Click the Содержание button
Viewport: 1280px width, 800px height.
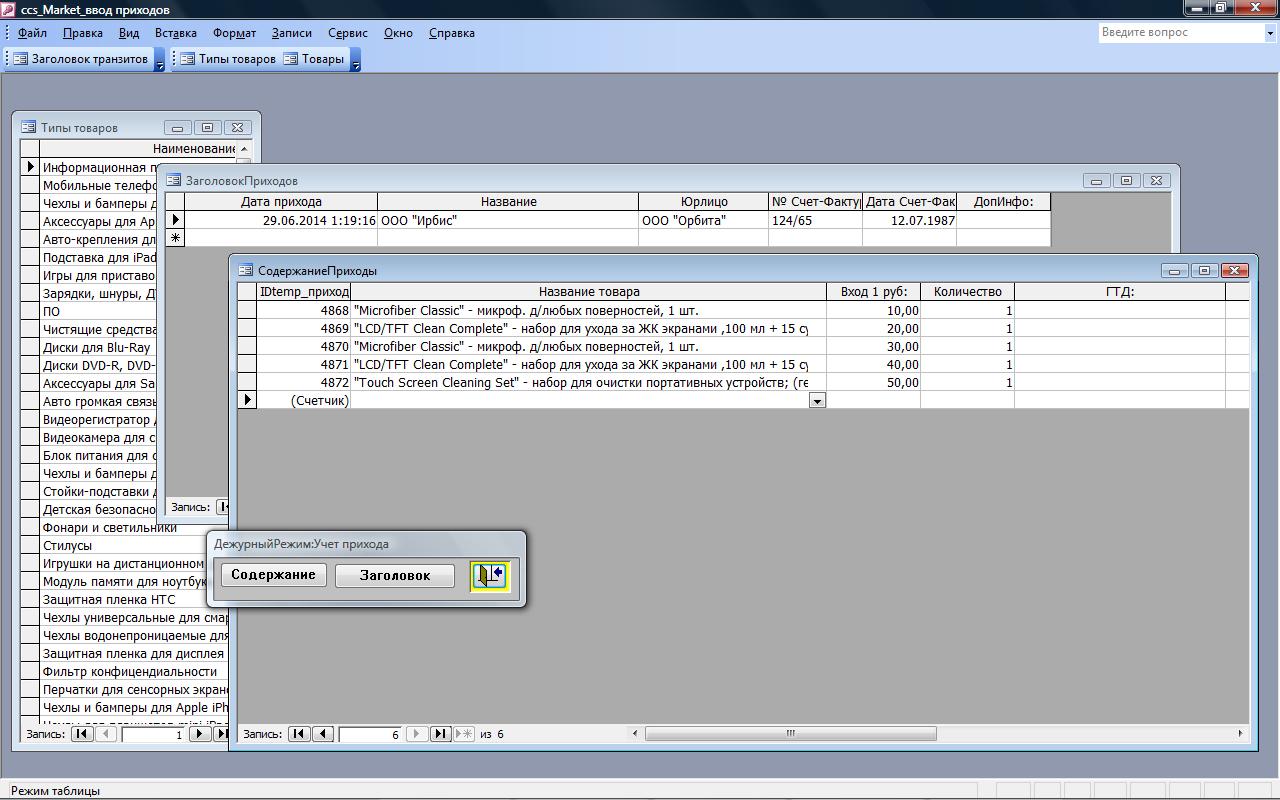click(x=273, y=575)
